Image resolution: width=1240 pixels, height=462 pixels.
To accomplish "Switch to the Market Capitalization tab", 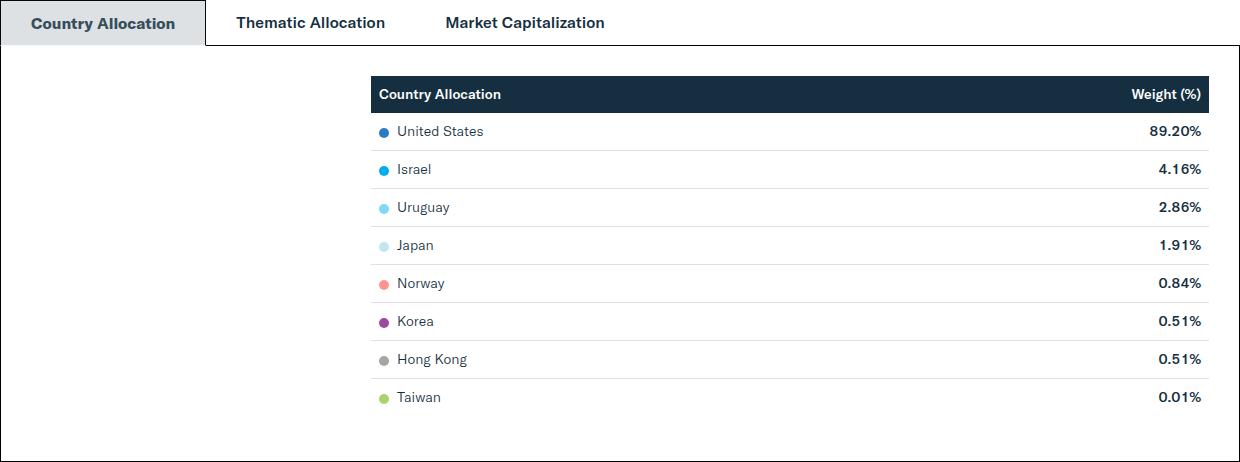I will (x=525, y=22).
